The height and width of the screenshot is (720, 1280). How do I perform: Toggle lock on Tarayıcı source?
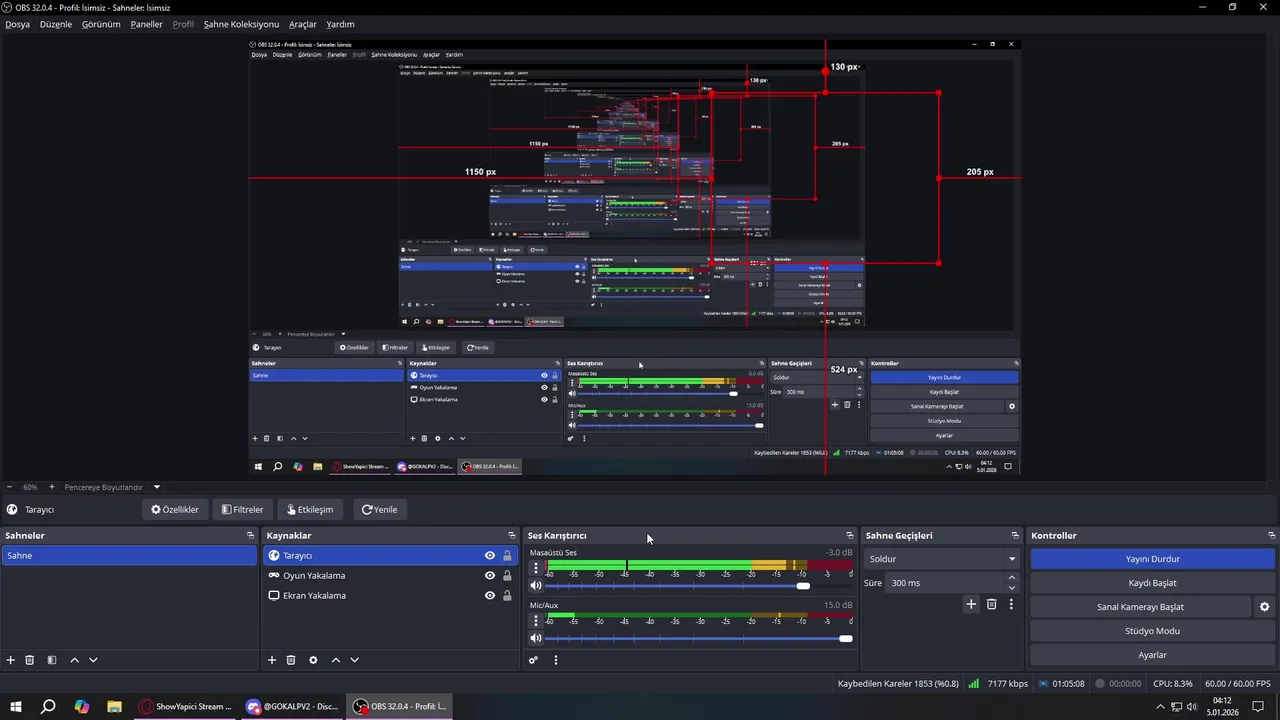coord(507,556)
